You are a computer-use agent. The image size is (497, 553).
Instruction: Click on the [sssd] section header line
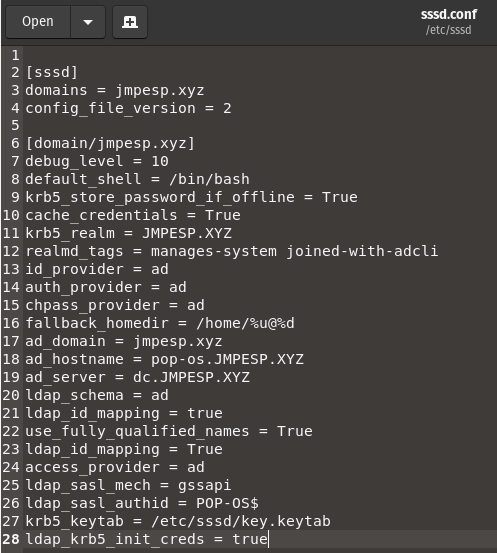tap(51, 72)
